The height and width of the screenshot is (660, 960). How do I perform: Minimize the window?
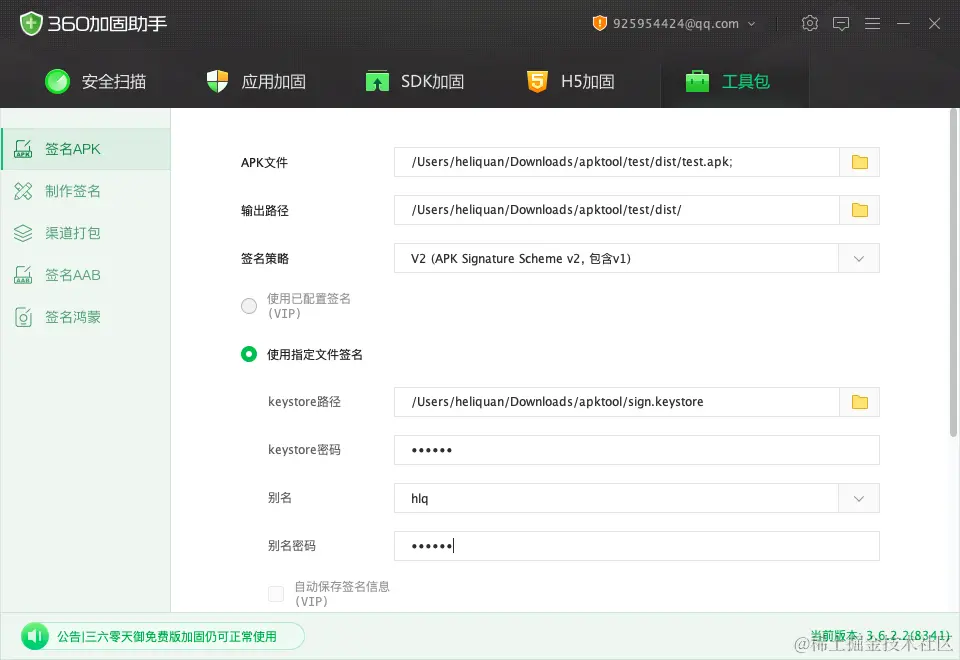(903, 24)
